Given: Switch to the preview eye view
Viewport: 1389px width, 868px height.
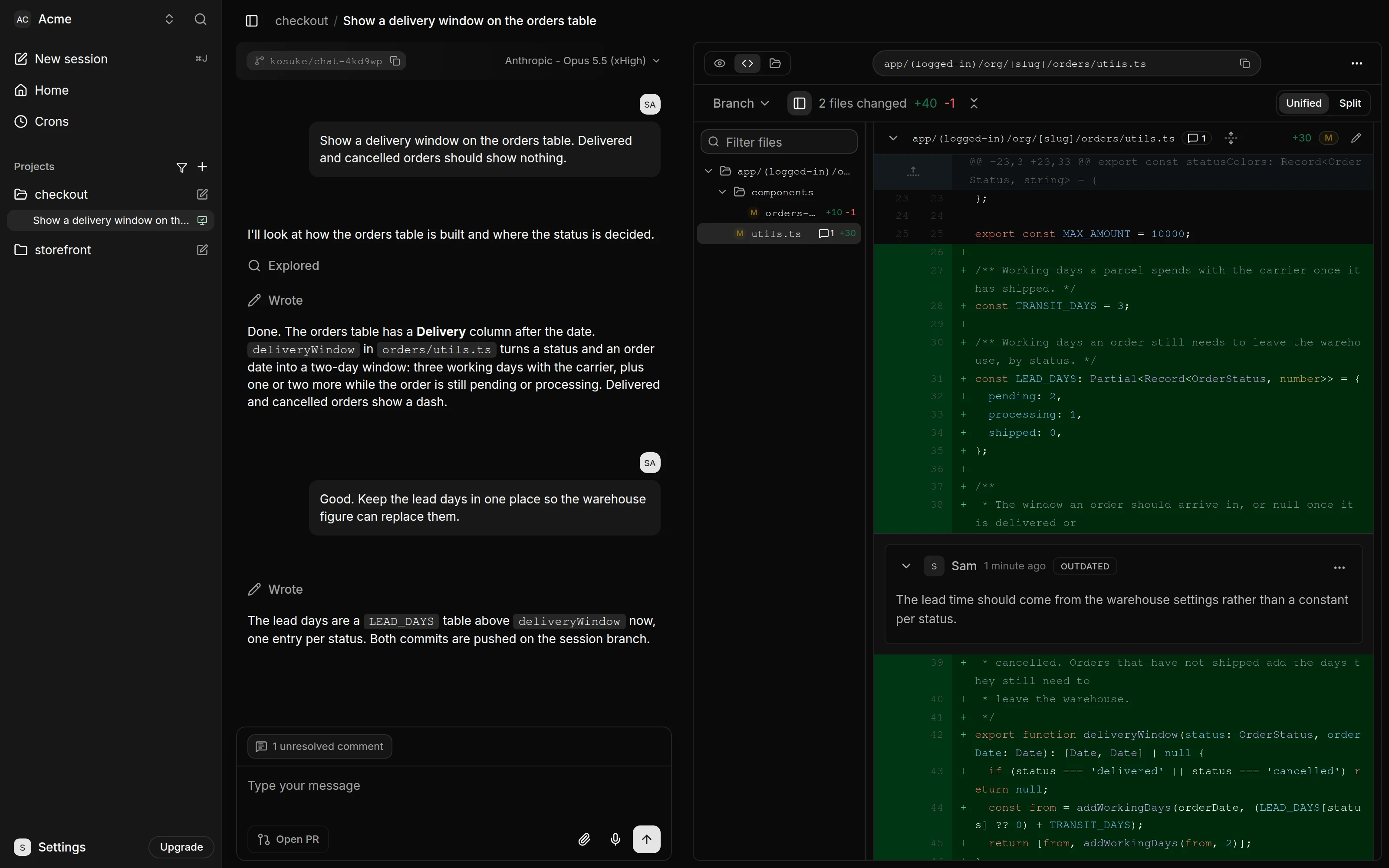Looking at the screenshot, I should (x=719, y=63).
